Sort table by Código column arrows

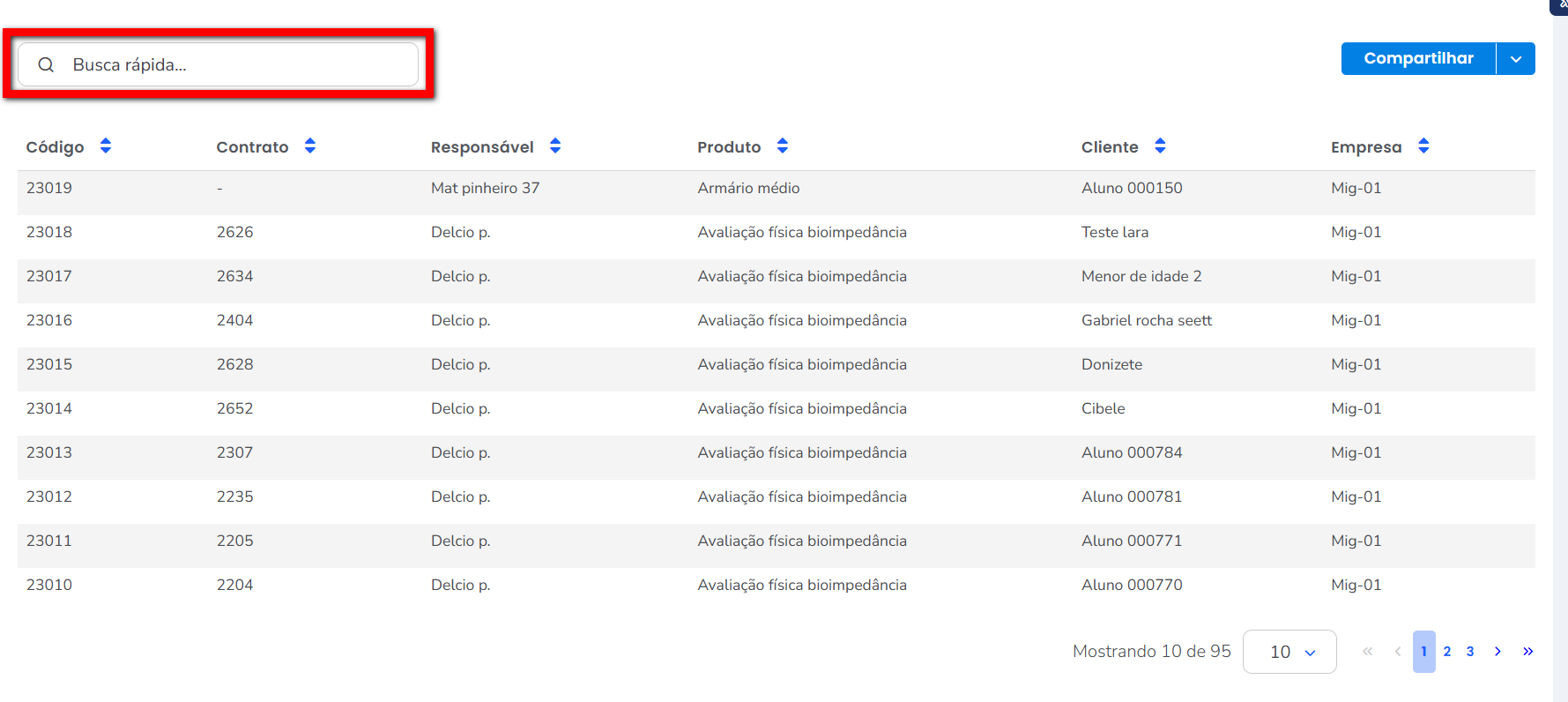[106, 146]
